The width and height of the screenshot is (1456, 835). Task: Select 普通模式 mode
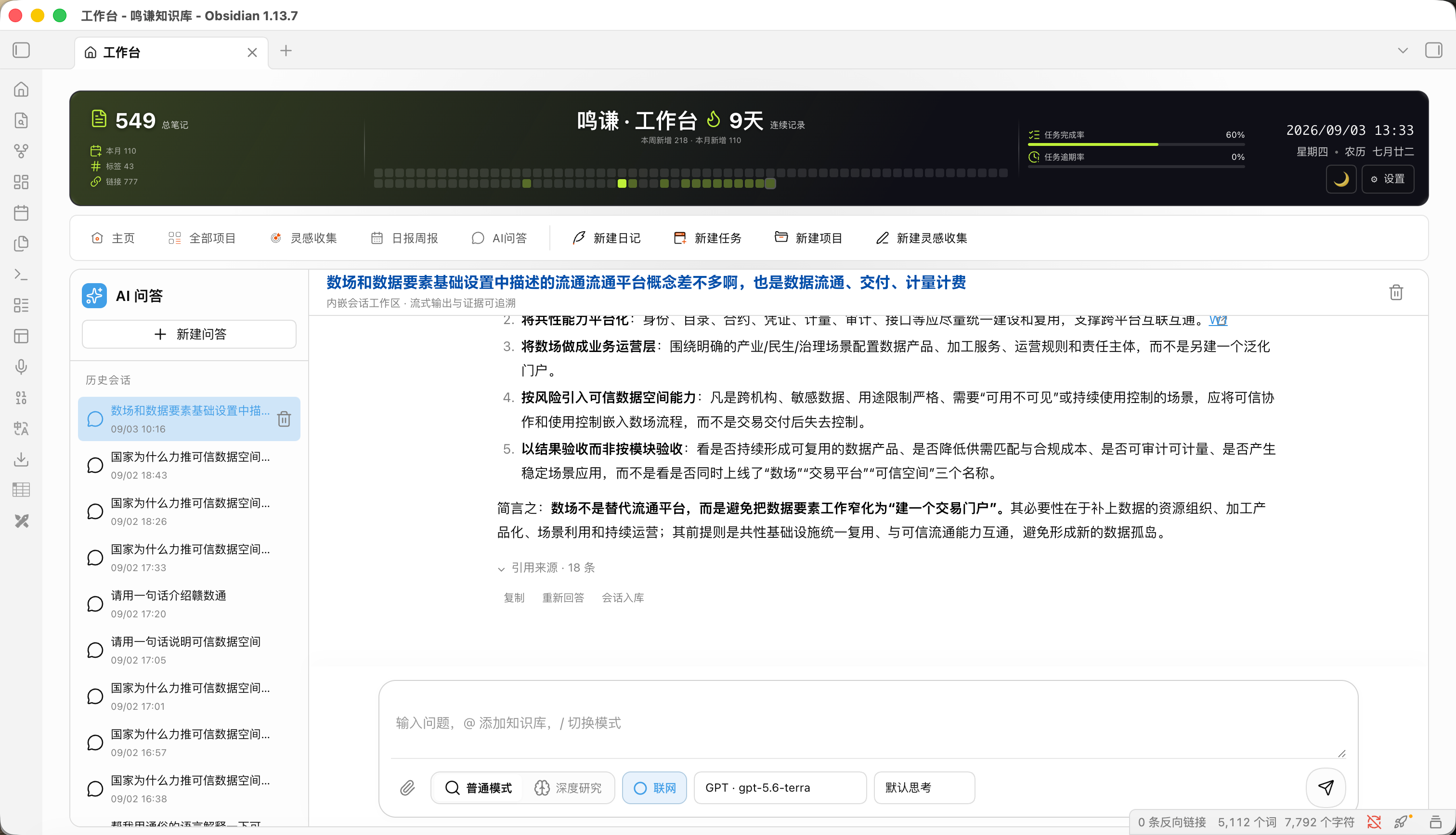pos(478,788)
